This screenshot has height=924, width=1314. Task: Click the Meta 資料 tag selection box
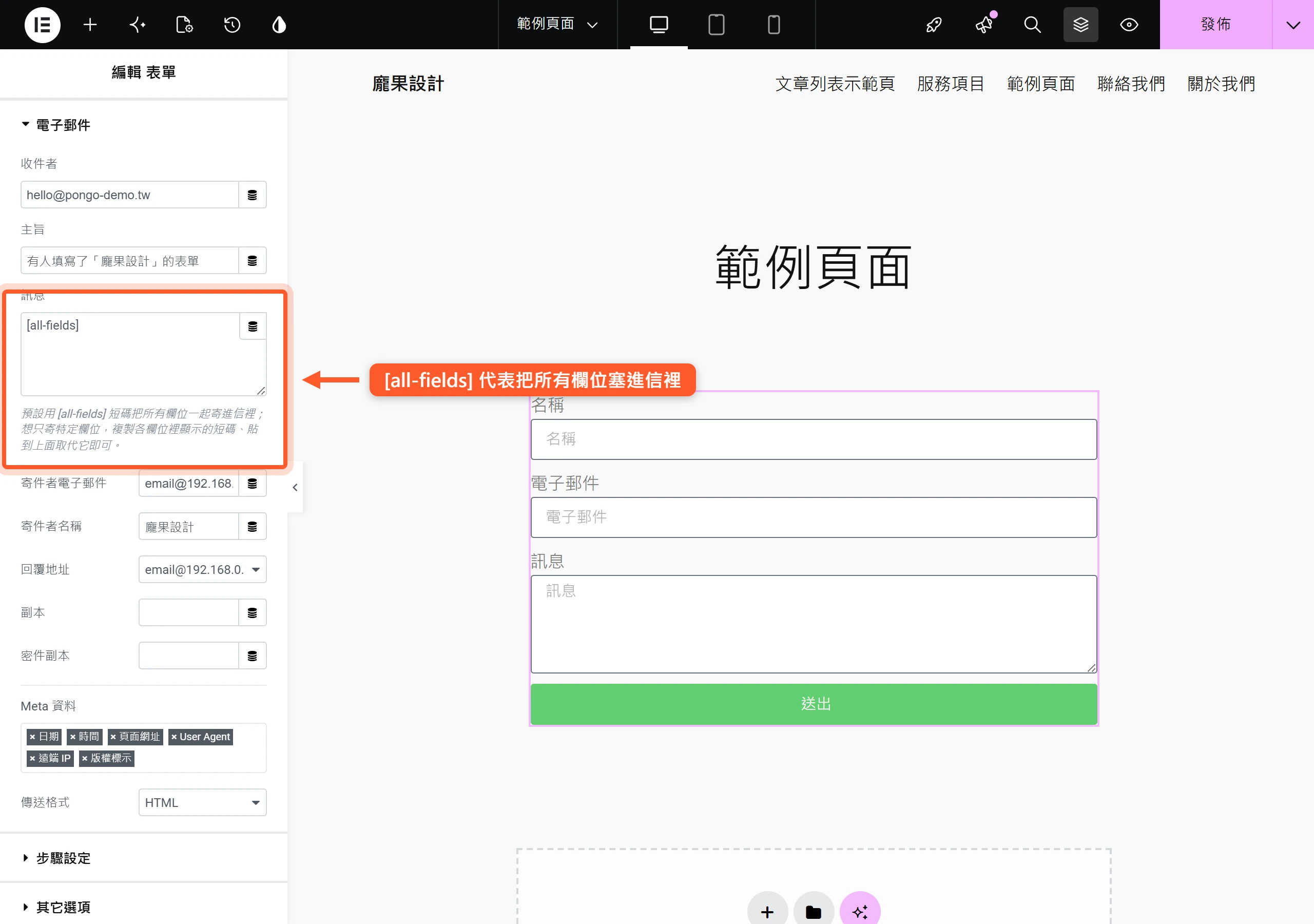pyautogui.click(x=144, y=748)
